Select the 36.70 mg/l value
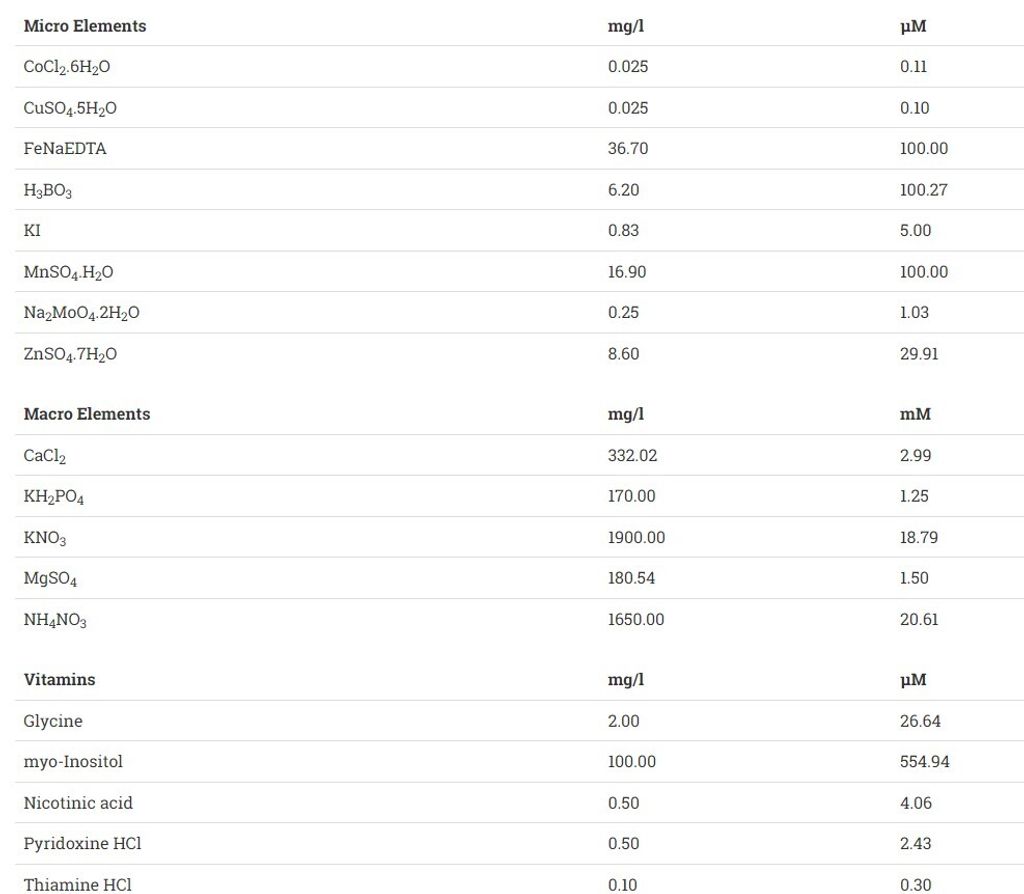The width and height of the screenshot is (1024, 894). 628,149
